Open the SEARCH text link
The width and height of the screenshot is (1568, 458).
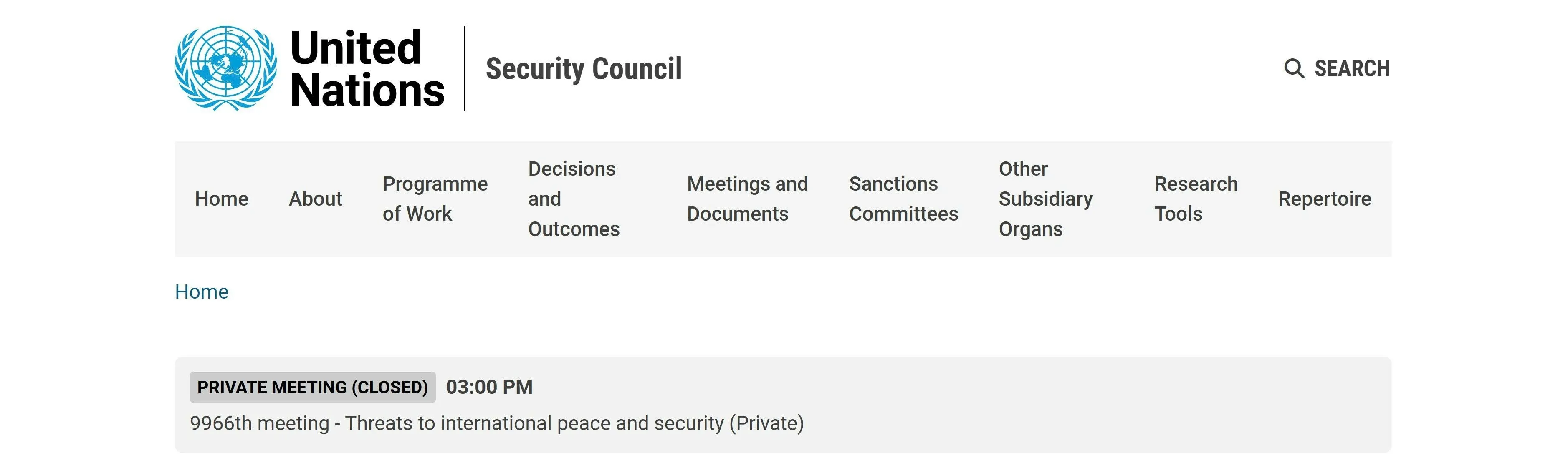click(1352, 68)
